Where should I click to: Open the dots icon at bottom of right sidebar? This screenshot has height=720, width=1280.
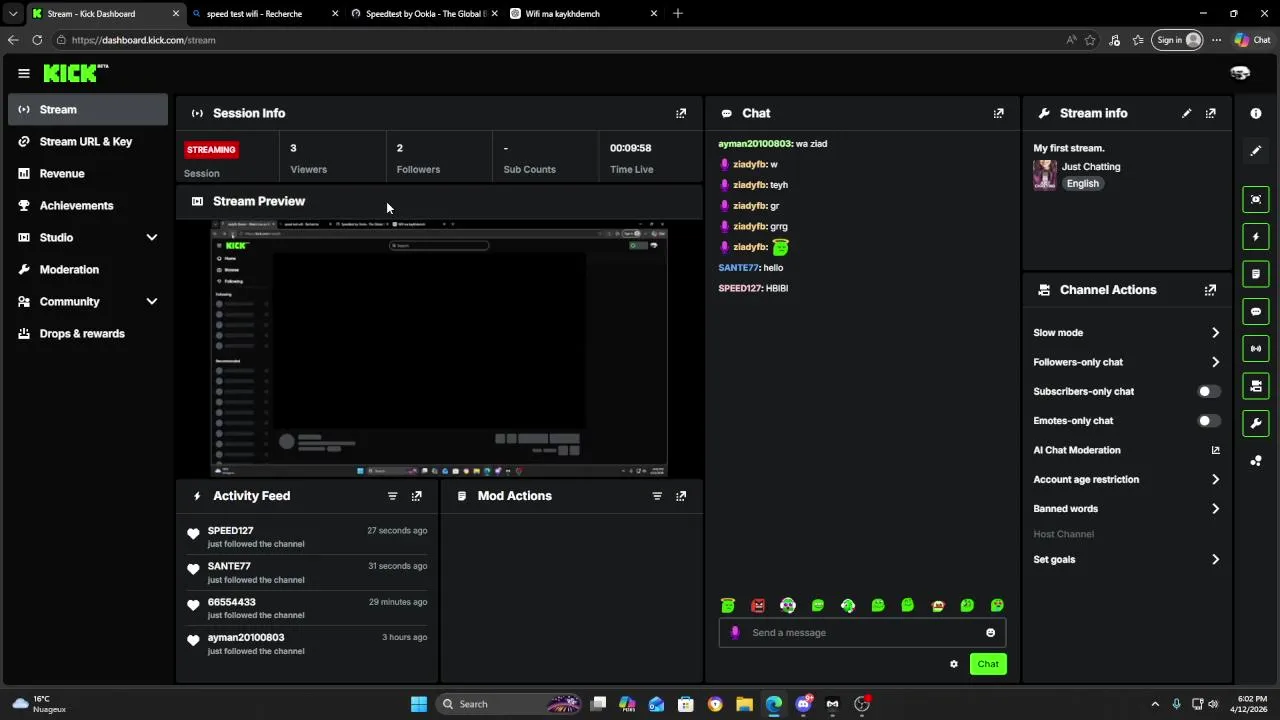(1256, 461)
